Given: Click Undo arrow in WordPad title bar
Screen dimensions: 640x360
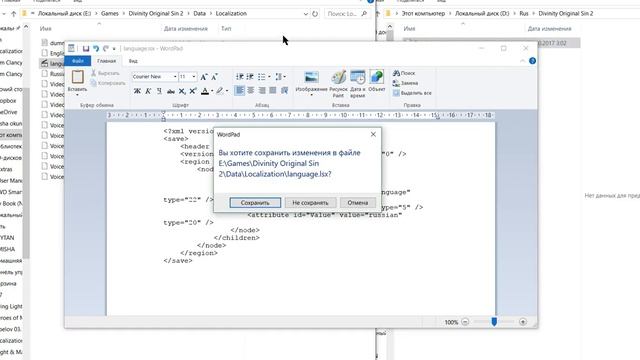Looking at the screenshot, I should pyautogui.click(x=96, y=49).
